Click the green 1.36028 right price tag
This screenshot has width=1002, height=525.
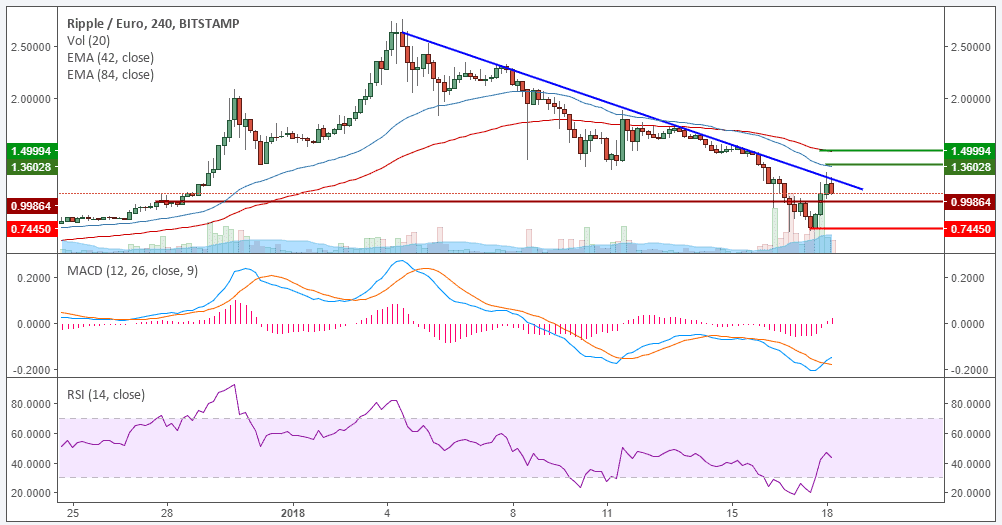pos(969,167)
